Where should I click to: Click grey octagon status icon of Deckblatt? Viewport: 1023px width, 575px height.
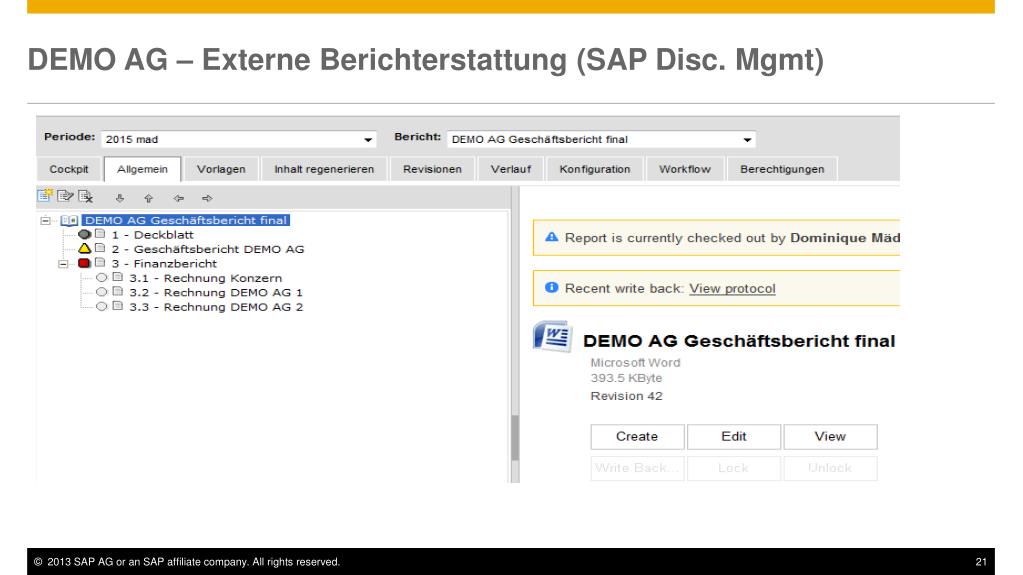point(84,234)
